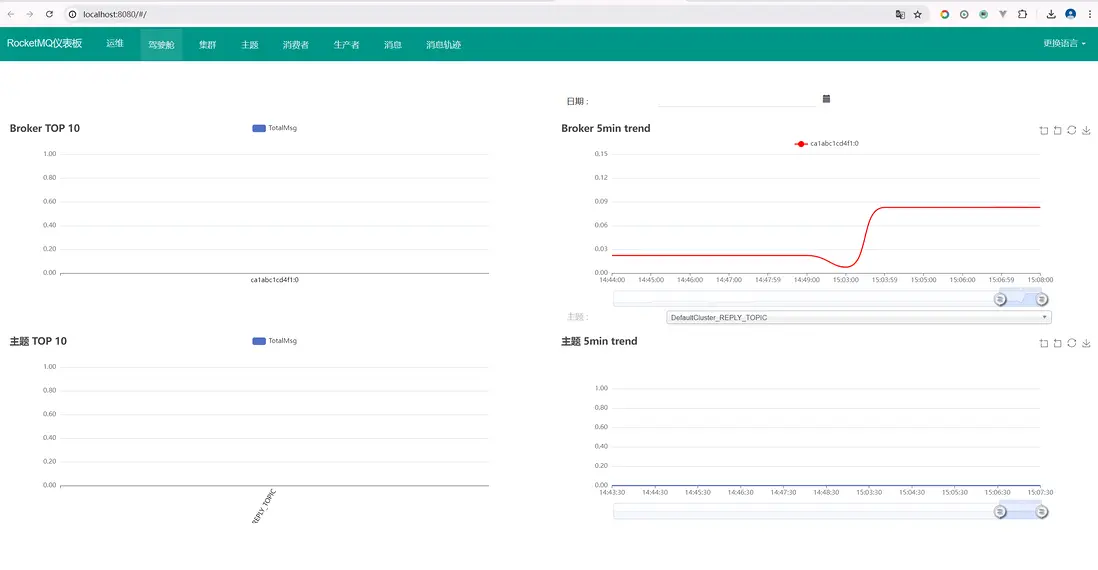Switch to the 主题 topic tab
Screen dimensions: 1098x570
(x=250, y=45)
